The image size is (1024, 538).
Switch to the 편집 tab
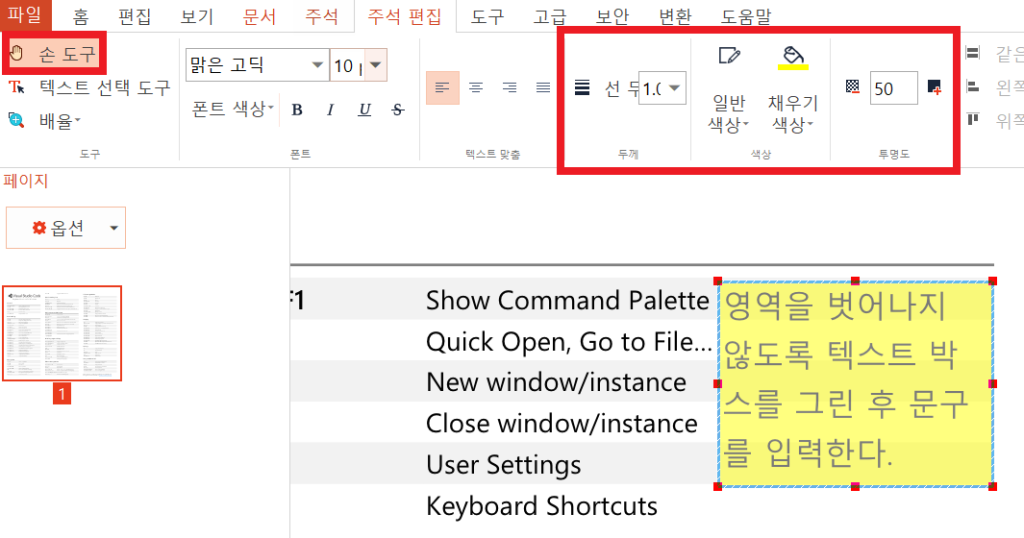135,16
